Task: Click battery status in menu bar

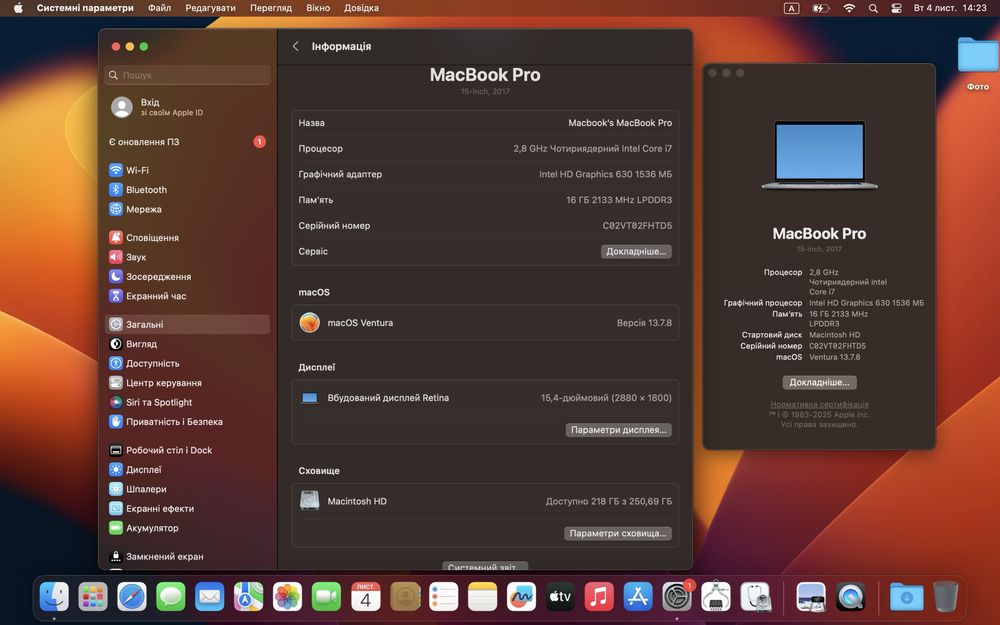Action: pos(820,8)
